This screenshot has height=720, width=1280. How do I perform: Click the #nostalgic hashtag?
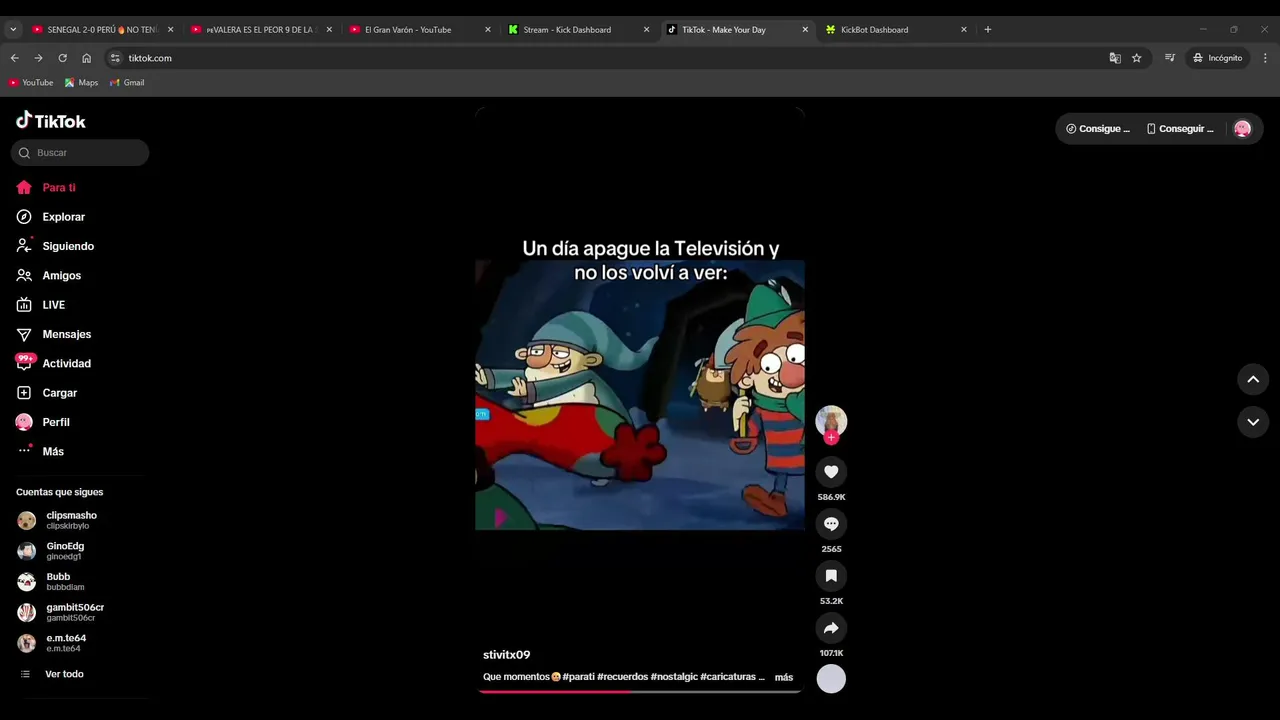tap(674, 677)
